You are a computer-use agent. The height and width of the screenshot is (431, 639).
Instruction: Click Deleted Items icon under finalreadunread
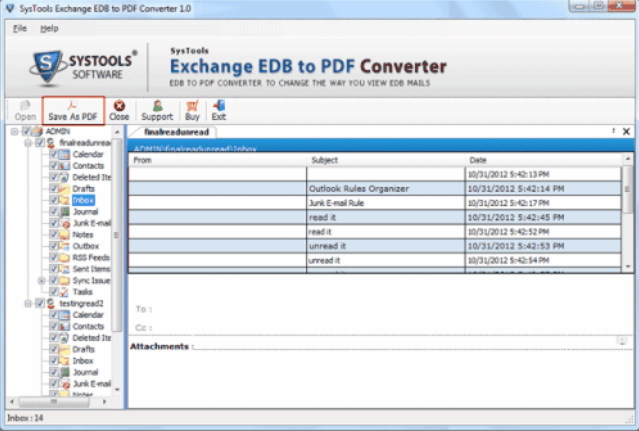coord(64,177)
